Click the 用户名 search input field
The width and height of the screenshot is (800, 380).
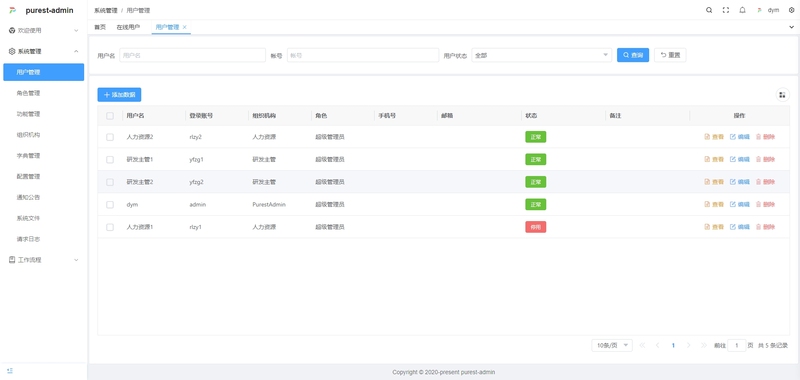192,55
